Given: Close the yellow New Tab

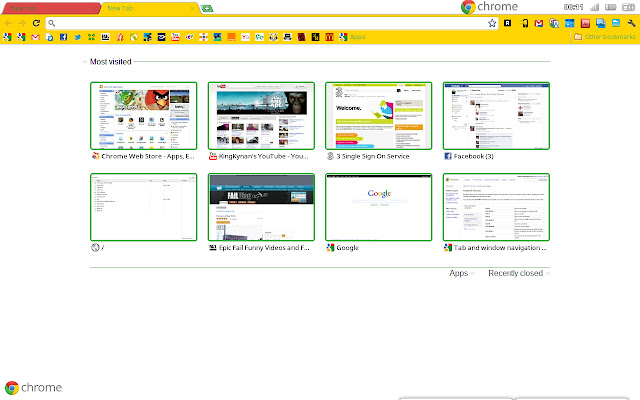Looking at the screenshot, I should point(193,8).
